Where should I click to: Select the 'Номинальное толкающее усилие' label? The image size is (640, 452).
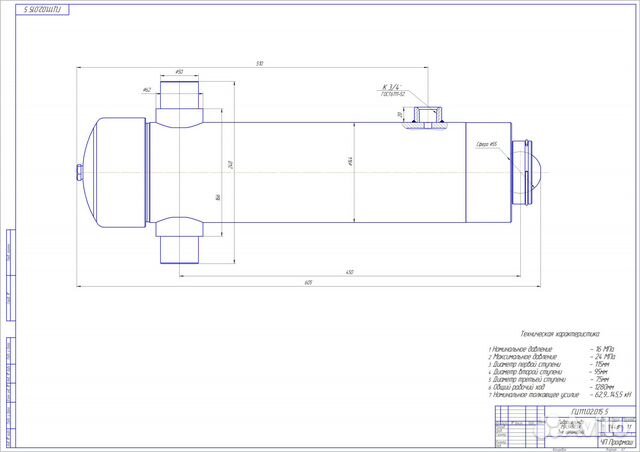[534, 395]
